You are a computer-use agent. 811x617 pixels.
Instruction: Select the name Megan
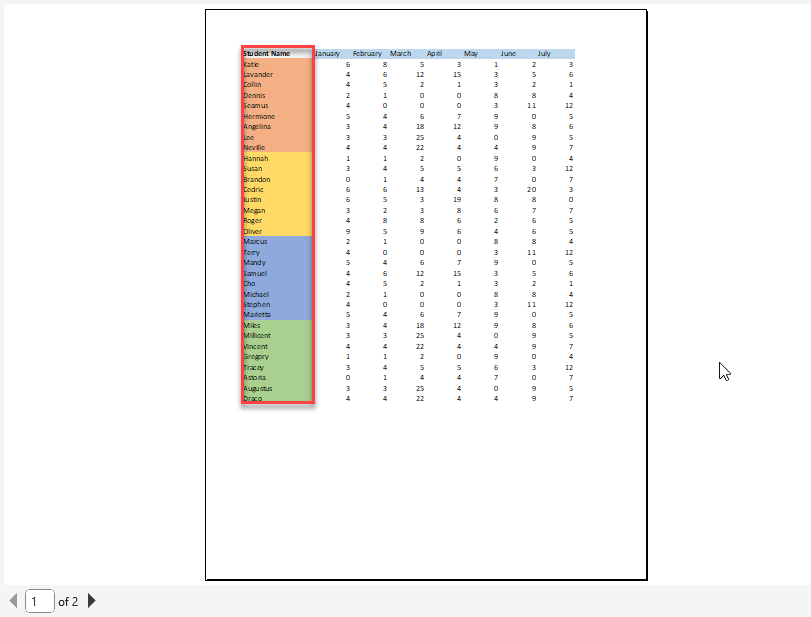254,210
